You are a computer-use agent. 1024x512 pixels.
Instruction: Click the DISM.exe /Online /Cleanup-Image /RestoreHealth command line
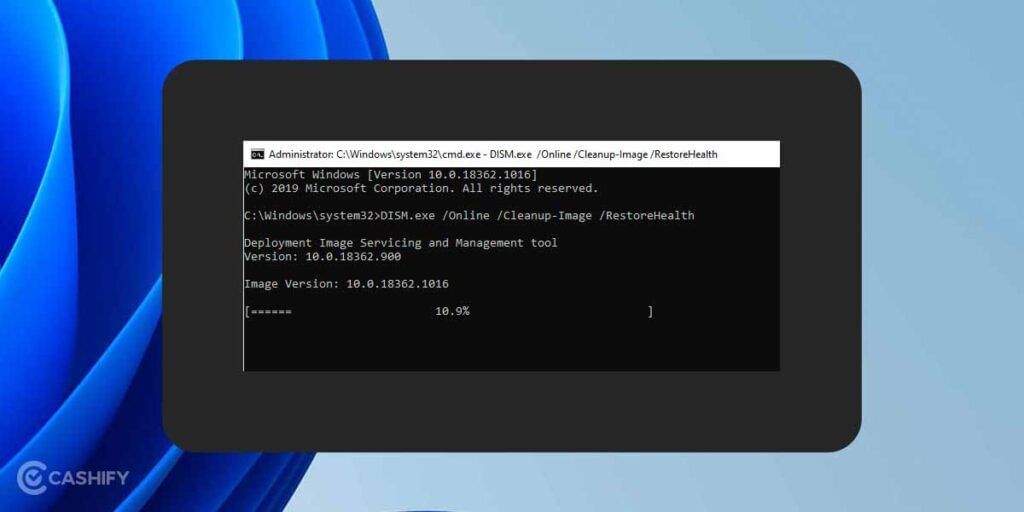(x=469, y=216)
